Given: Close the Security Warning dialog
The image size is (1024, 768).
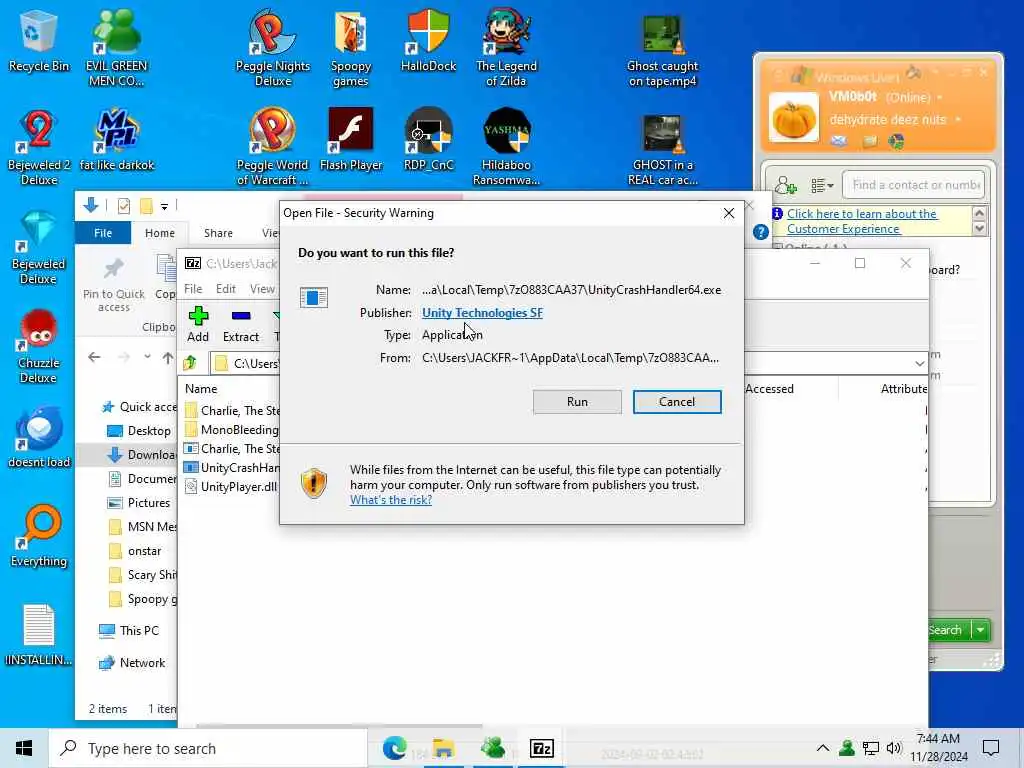Looking at the screenshot, I should point(729,214).
